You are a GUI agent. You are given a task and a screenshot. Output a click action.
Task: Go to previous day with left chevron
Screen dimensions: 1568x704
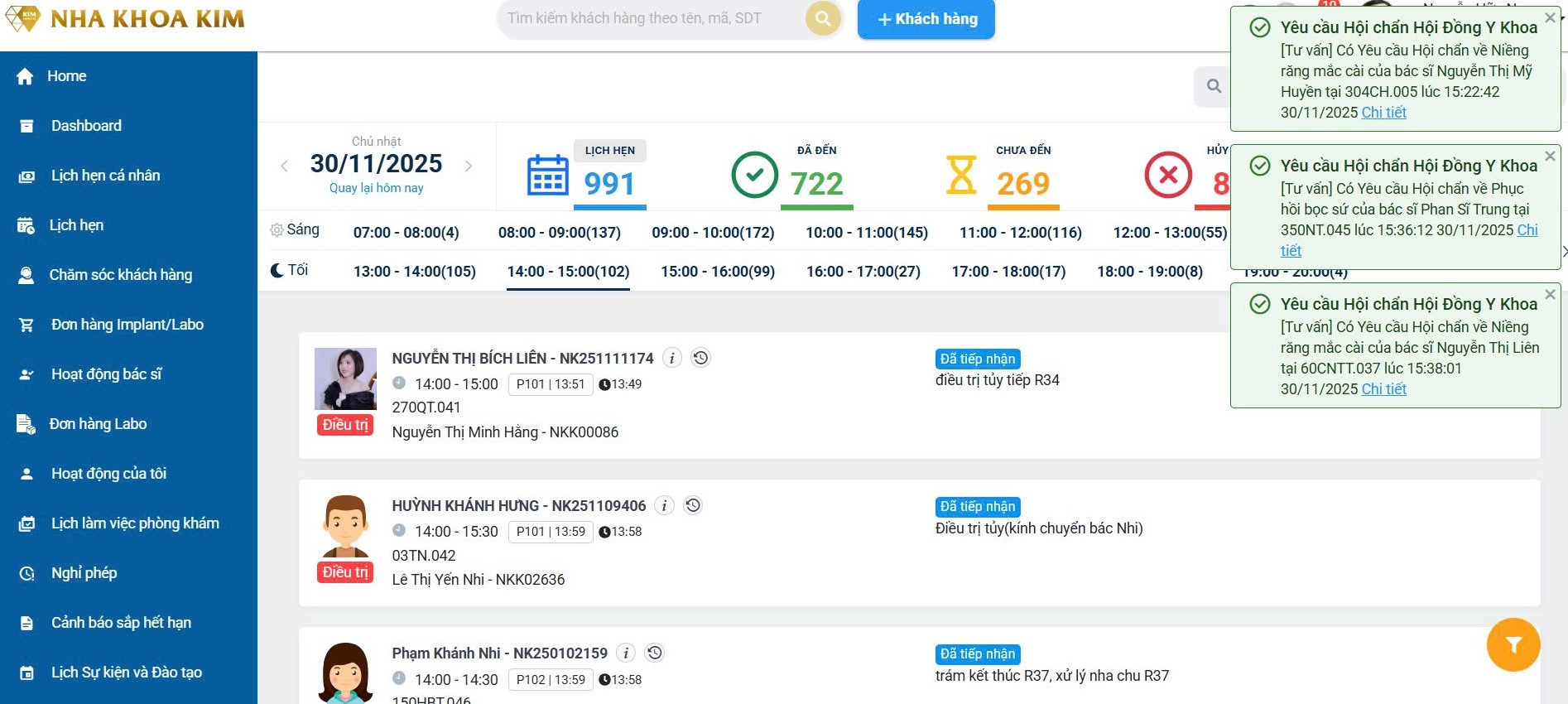(x=284, y=166)
